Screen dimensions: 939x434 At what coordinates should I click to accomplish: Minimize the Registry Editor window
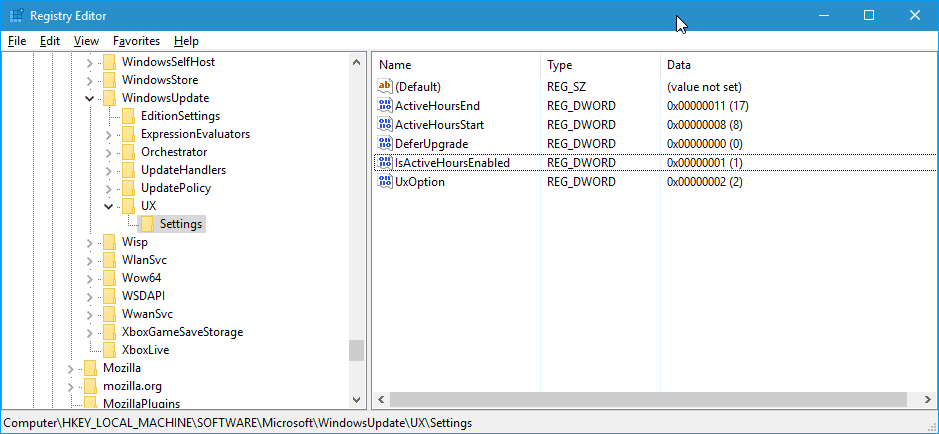823,16
